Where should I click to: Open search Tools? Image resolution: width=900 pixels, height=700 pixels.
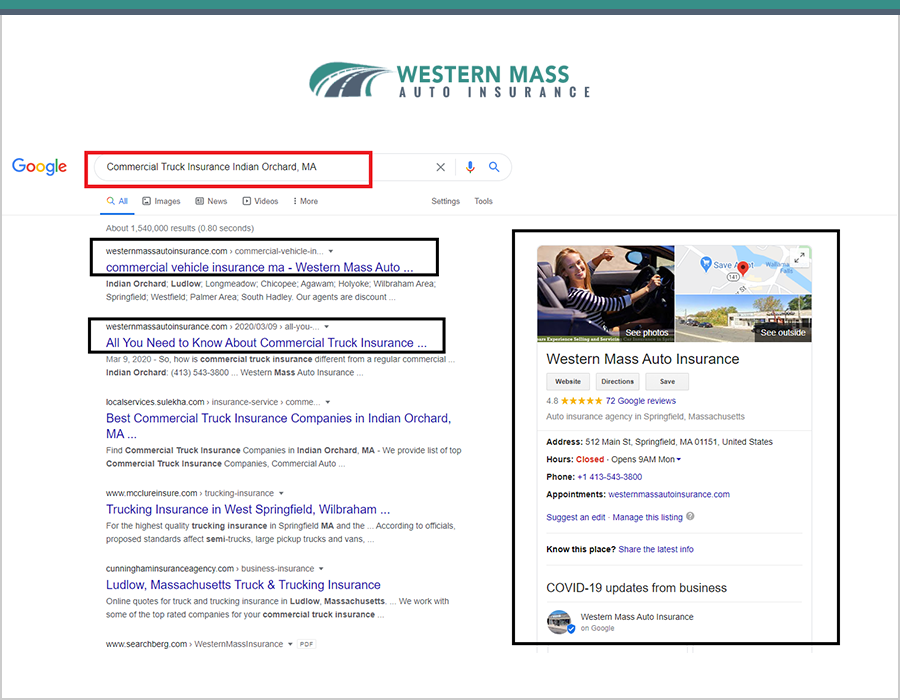point(483,201)
